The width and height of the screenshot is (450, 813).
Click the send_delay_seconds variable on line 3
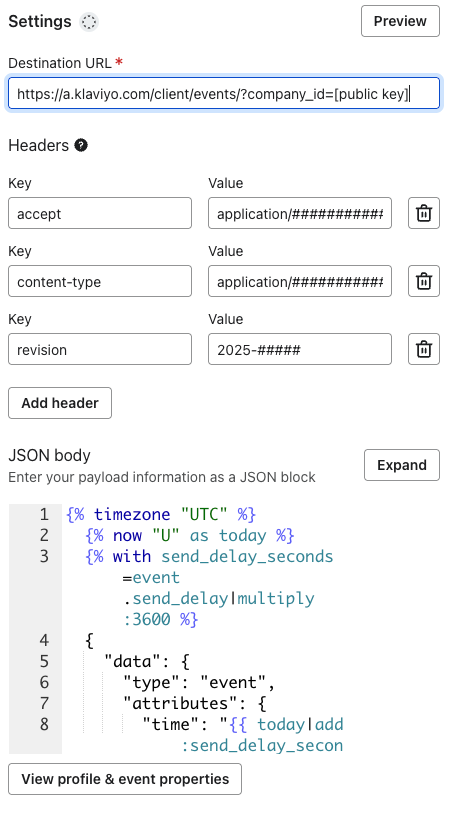coord(247,556)
